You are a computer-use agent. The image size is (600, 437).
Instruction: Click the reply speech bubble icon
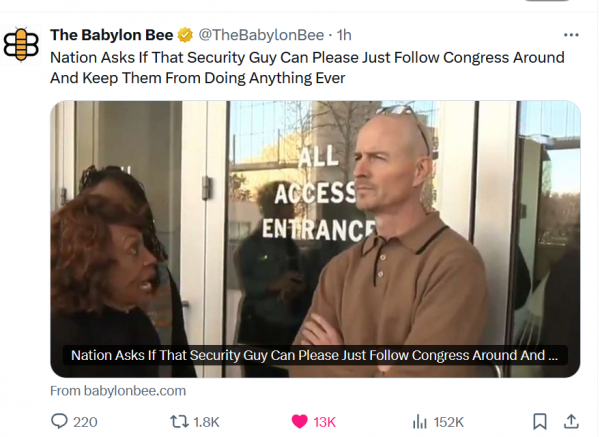(59, 422)
